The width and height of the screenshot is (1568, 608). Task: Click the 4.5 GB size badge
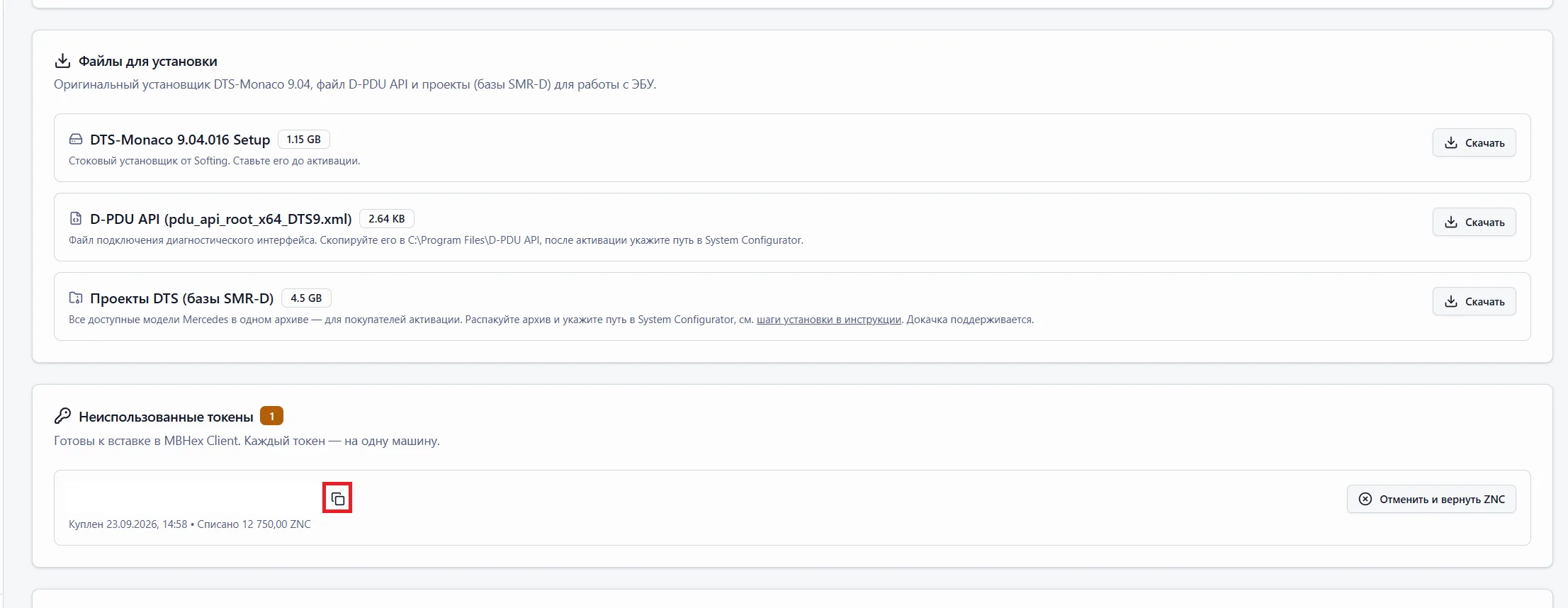pyautogui.click(x=306, y=298)
